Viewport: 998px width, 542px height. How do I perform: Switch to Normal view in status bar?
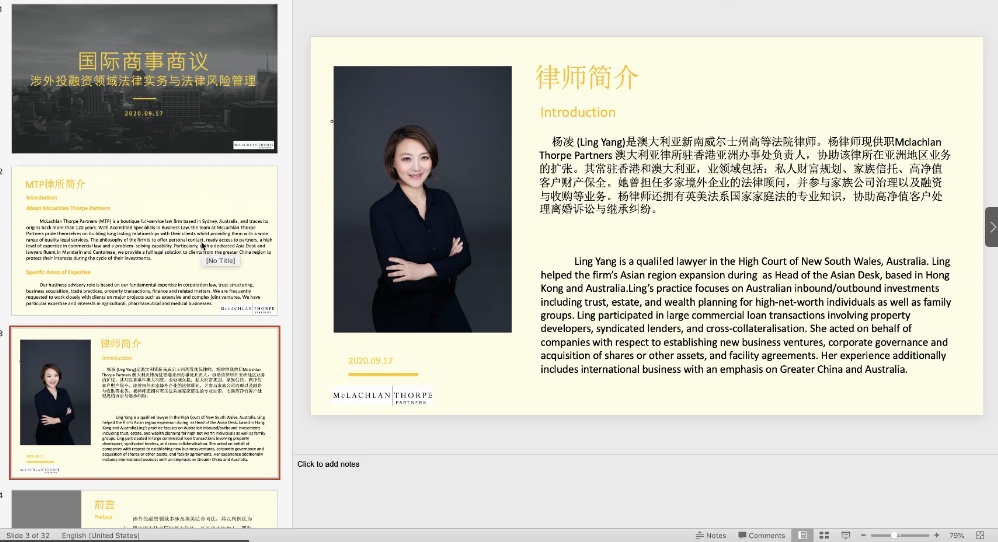(803, 535)
